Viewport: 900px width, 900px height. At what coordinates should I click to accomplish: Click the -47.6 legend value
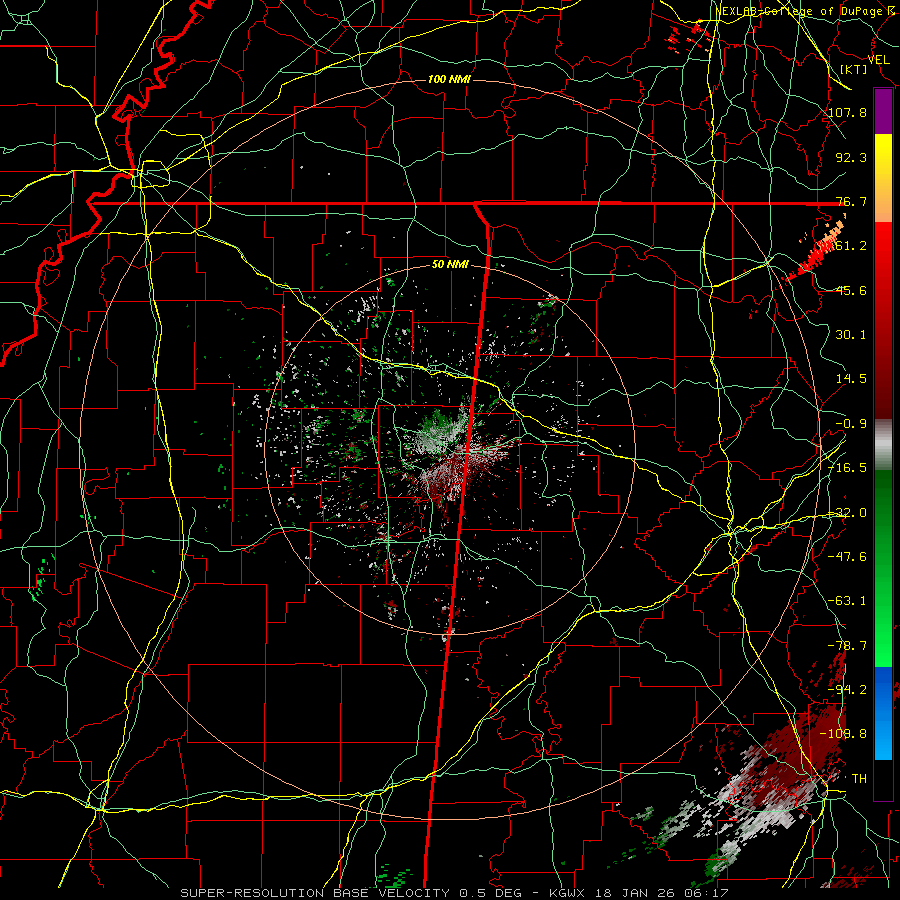[848, 557]
